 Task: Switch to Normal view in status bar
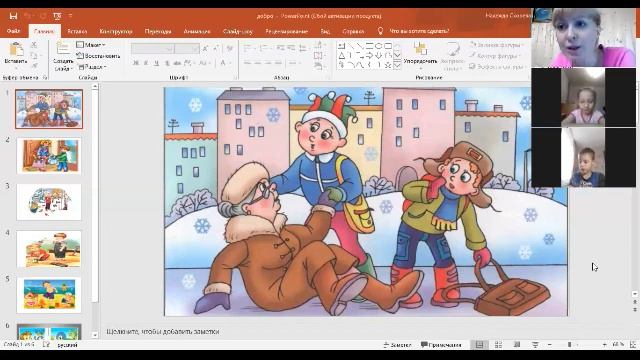[480, 345]
